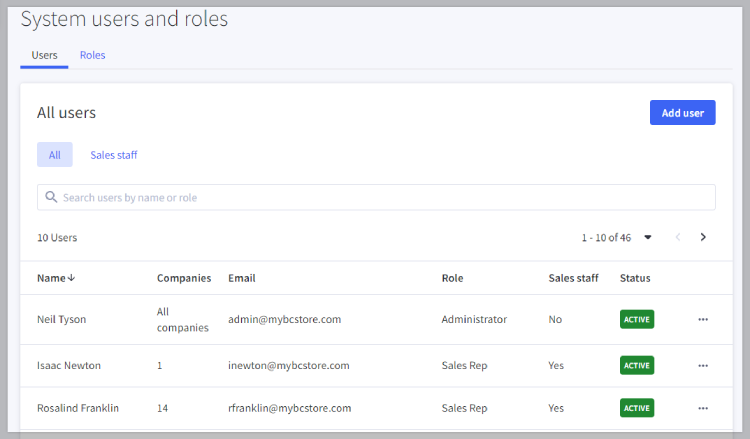Open actions menu for Rosalind Franklin
750x439 pixels.
(702, 408)
